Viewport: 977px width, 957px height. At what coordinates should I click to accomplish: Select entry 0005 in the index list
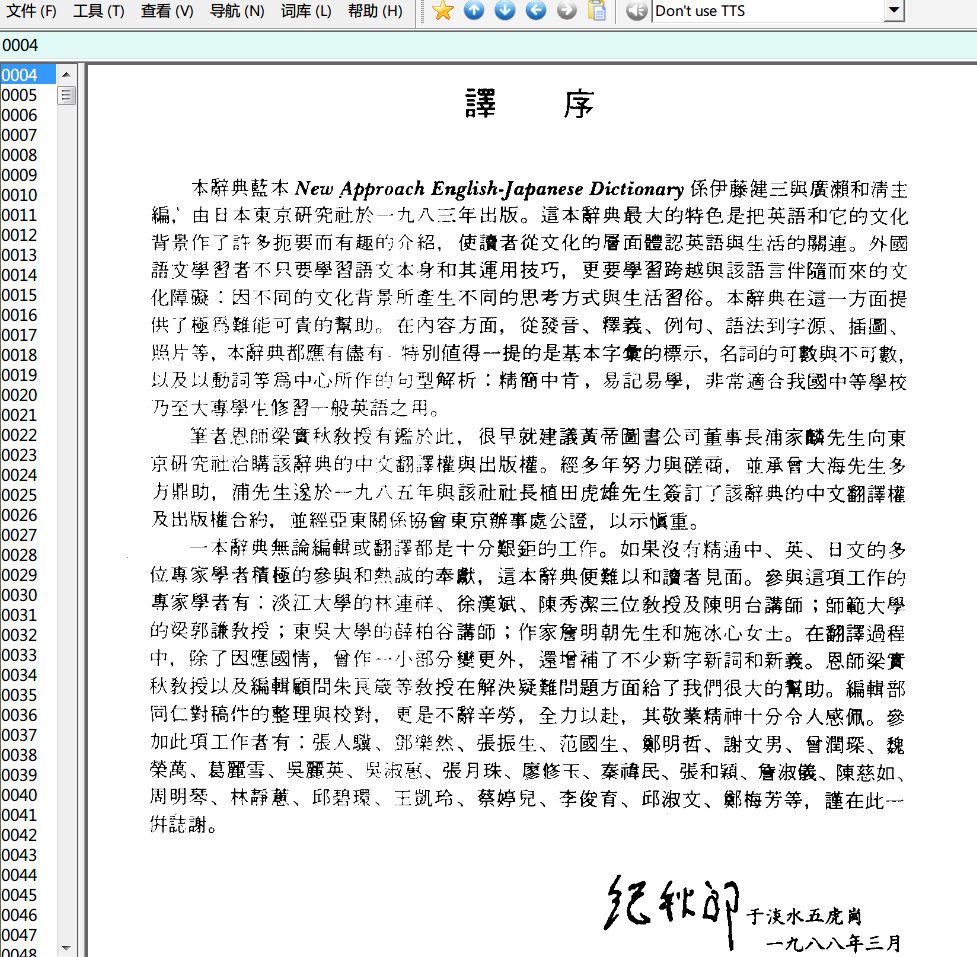coord(28,95)
